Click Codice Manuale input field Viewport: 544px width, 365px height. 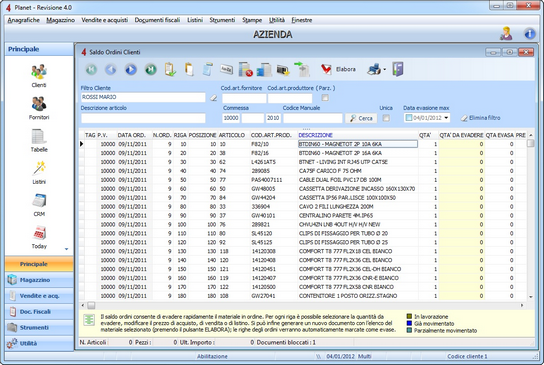313,118
